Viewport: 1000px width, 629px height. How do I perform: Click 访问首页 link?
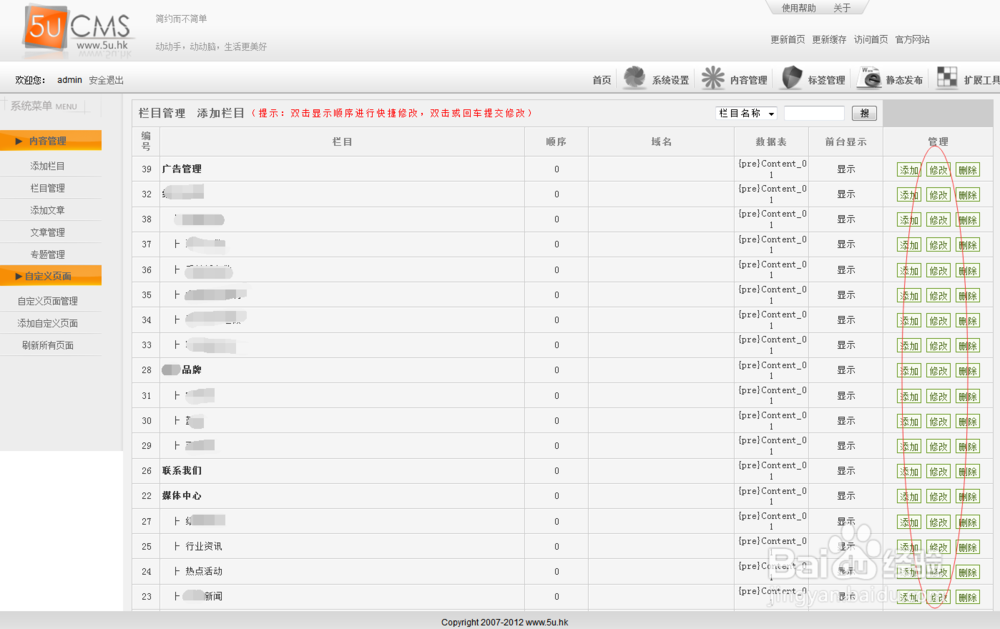tap(871, 40)
